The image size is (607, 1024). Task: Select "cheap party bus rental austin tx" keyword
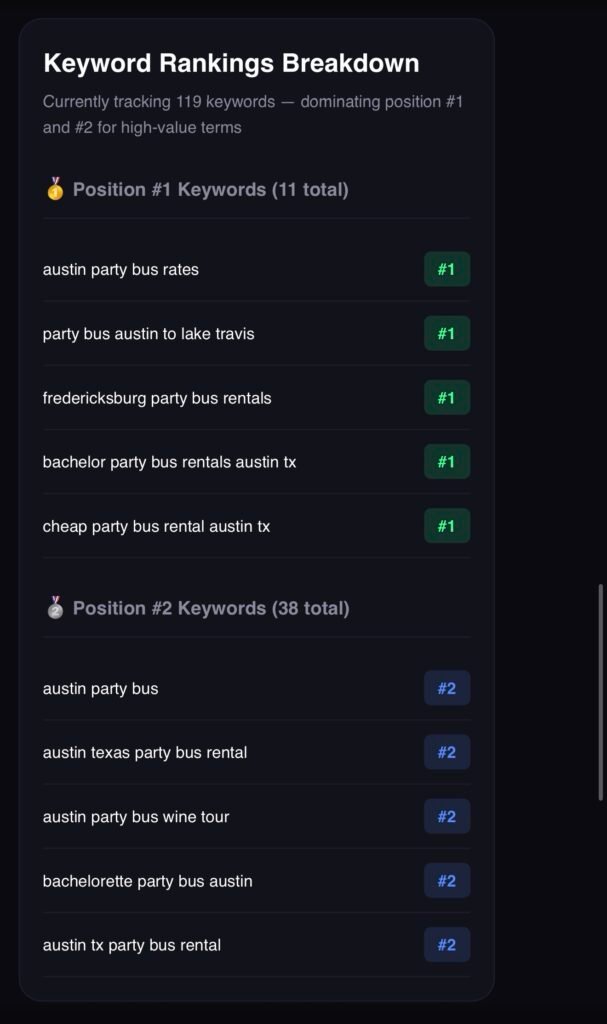pyautogui.click(x=156, y=526)
